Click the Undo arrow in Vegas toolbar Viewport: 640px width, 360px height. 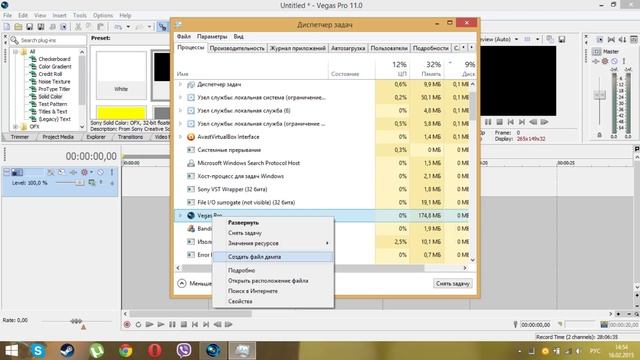[118, 27]
